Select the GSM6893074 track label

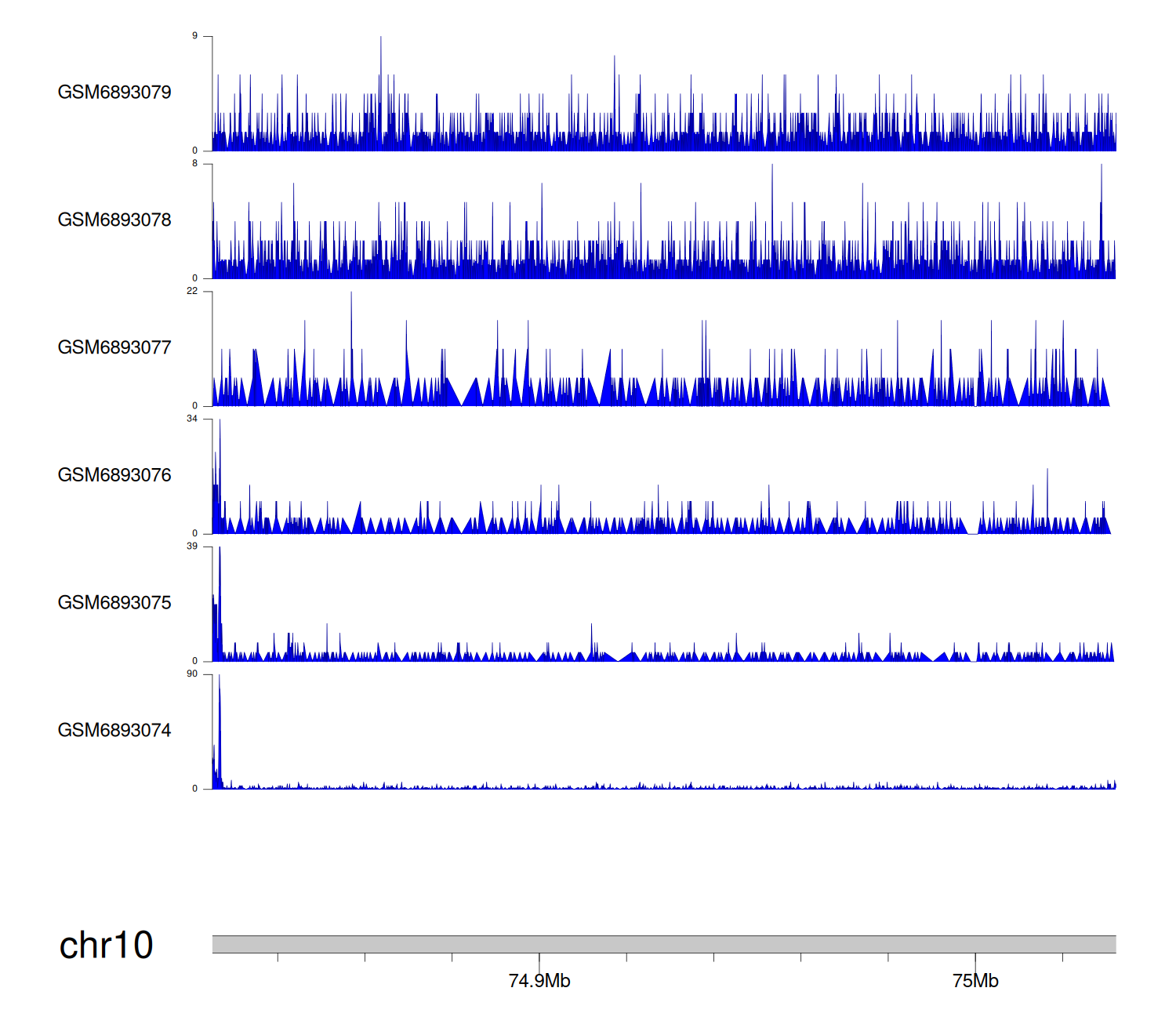point(114,731)
